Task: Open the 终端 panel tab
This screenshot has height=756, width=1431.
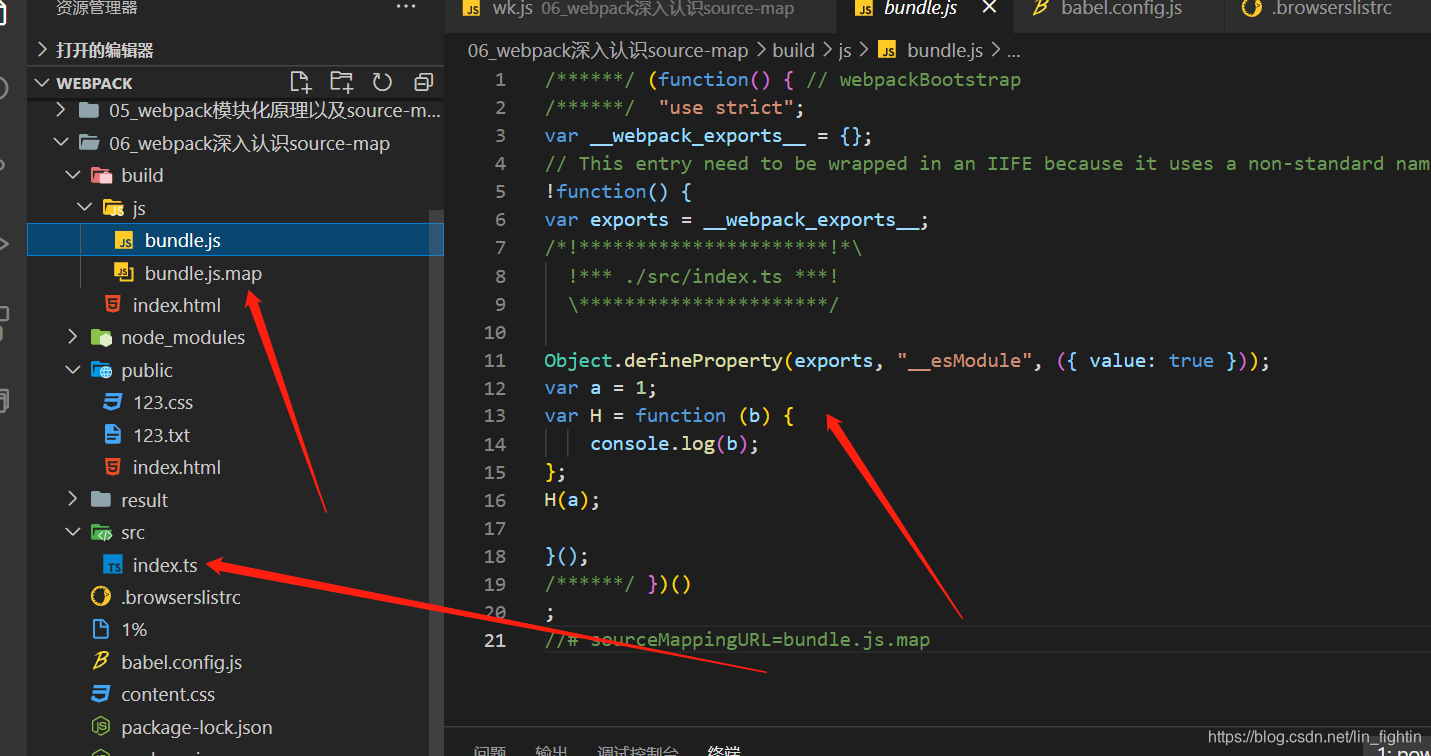Action: coord(722,750)
